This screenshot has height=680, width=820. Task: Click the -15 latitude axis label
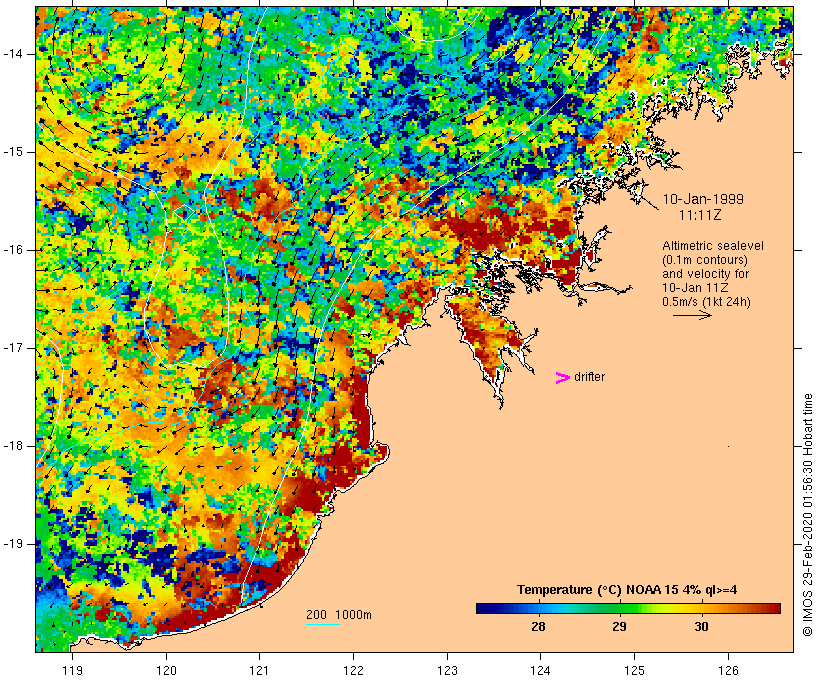(x=12, y=152)
